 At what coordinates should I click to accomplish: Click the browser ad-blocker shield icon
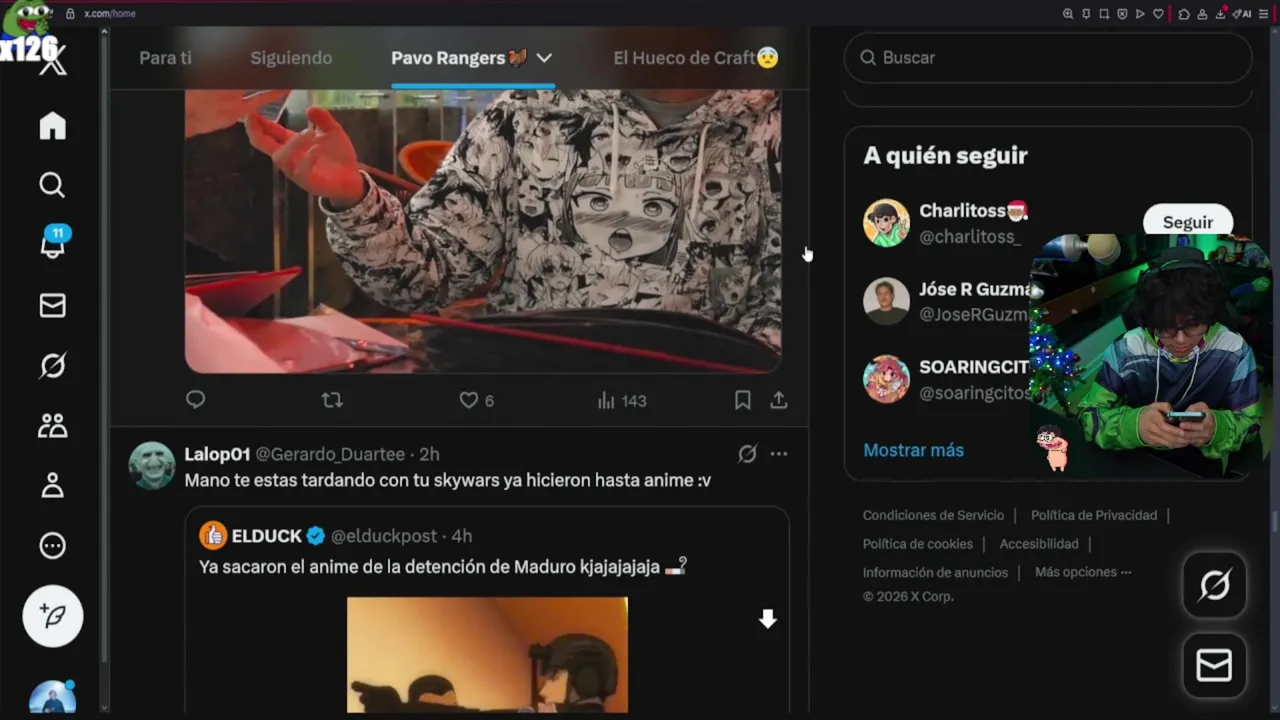coord(1122,14)
